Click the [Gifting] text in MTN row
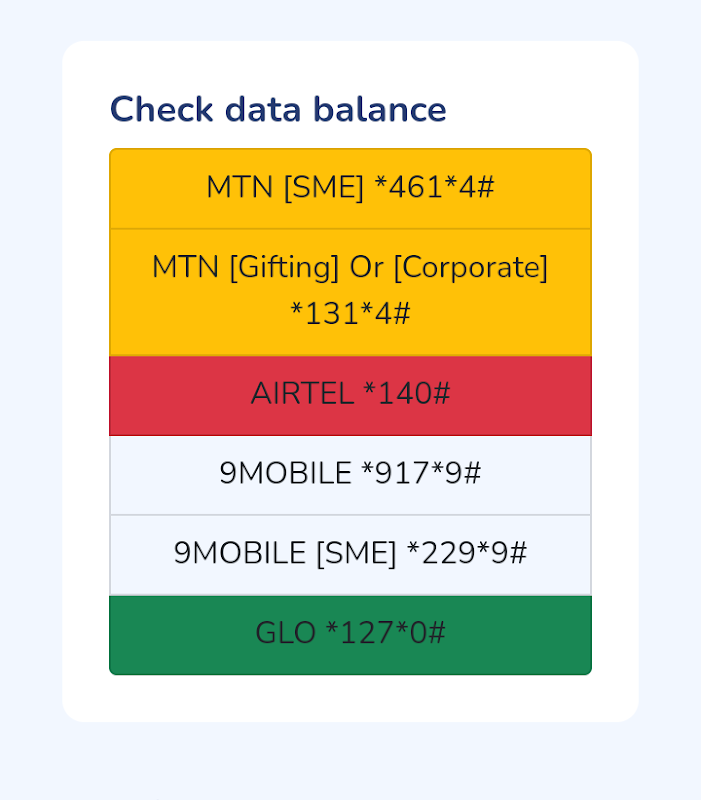The width and height of the screenshot is (701, 800). [284, 267]
